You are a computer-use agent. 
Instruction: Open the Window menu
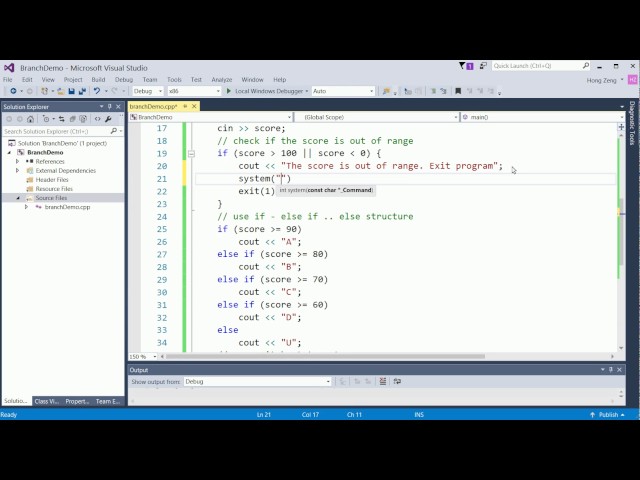pos(252,80)
